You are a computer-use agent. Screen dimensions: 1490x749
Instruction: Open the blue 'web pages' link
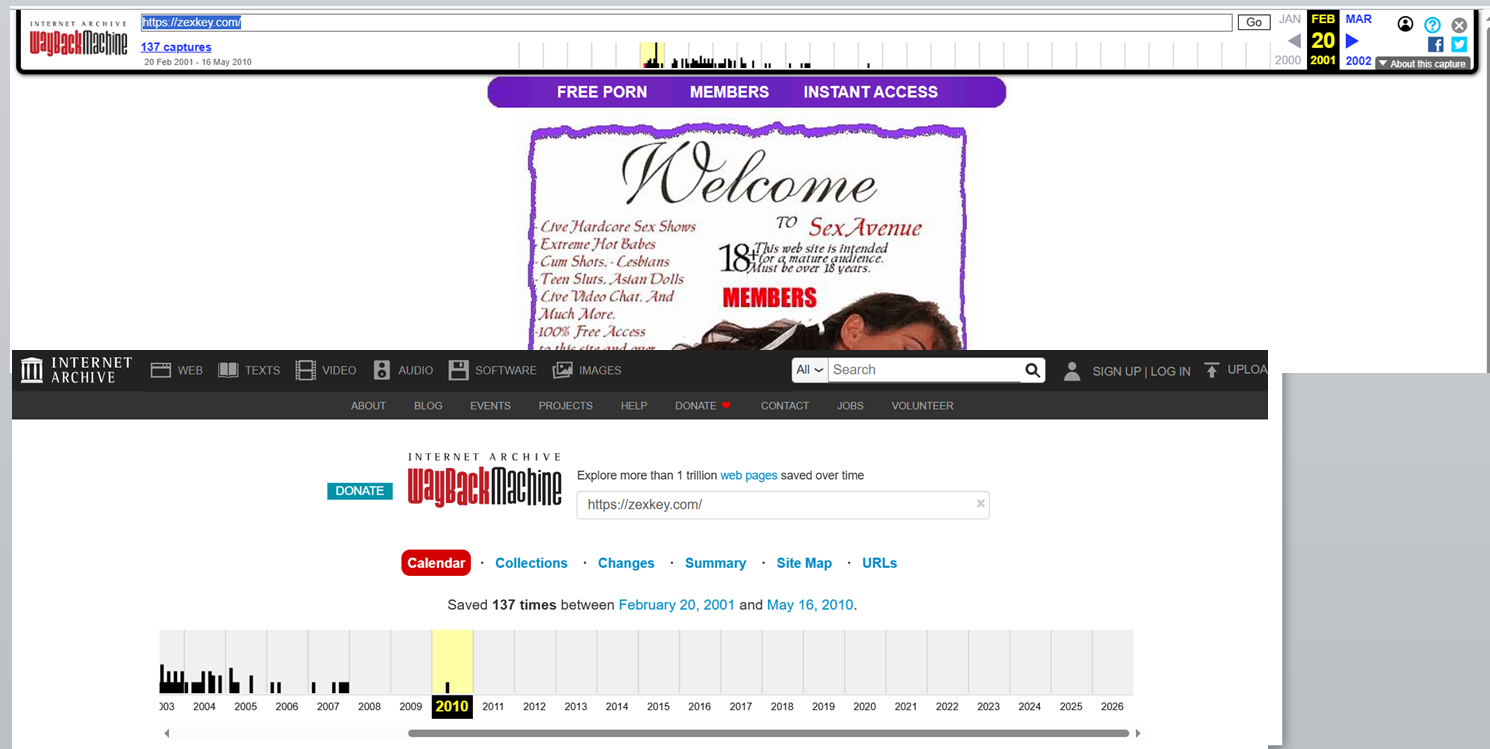click(749, 476)
